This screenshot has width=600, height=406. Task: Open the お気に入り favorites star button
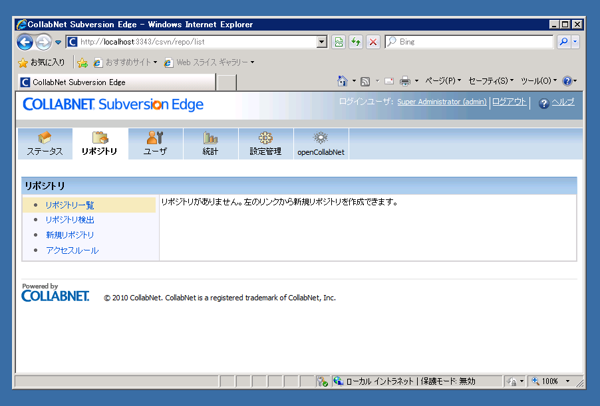tap(42, 62)
